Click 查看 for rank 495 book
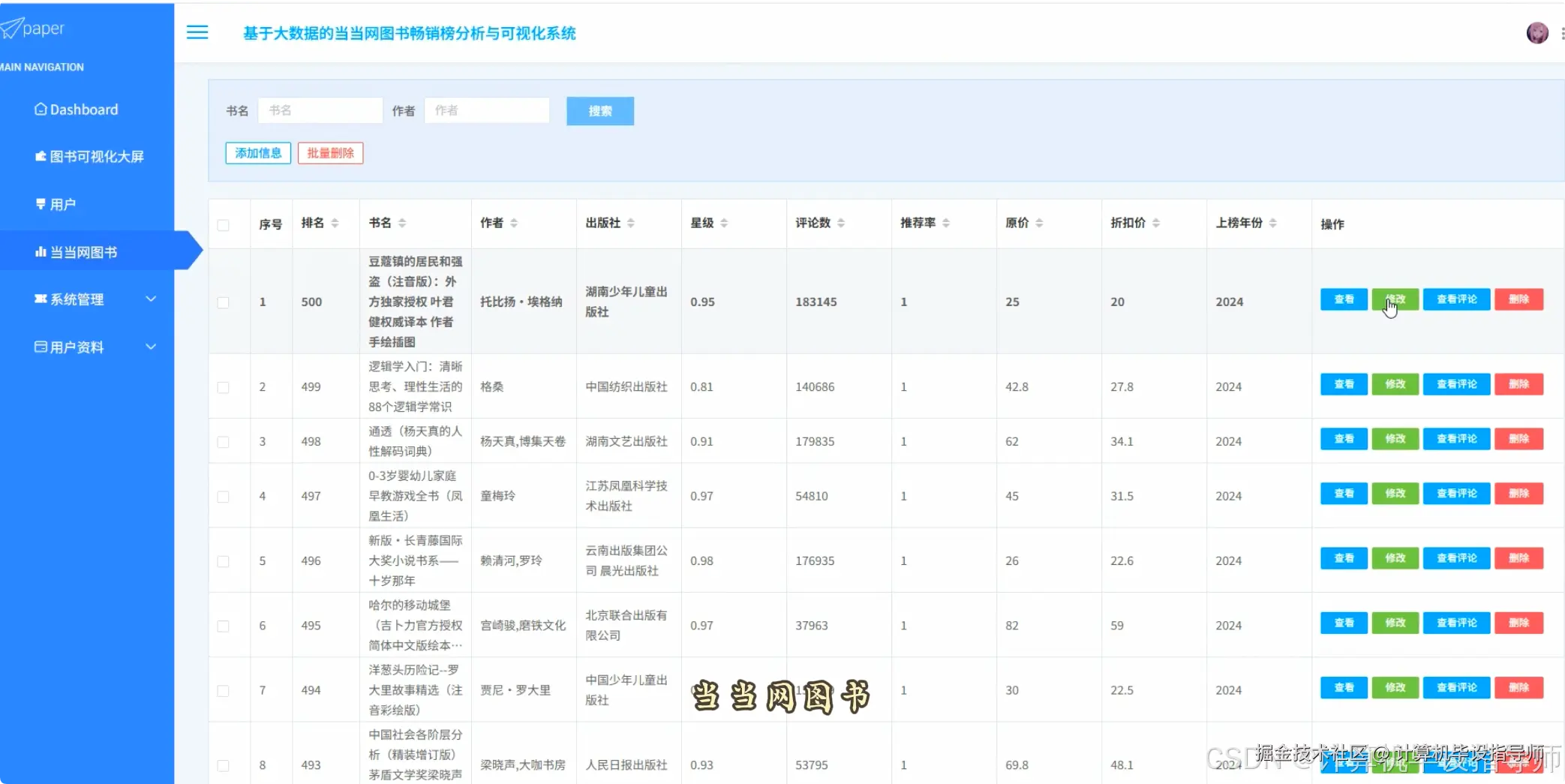The height and width of the screenshot is (784, 1565). pos(1344,623)
